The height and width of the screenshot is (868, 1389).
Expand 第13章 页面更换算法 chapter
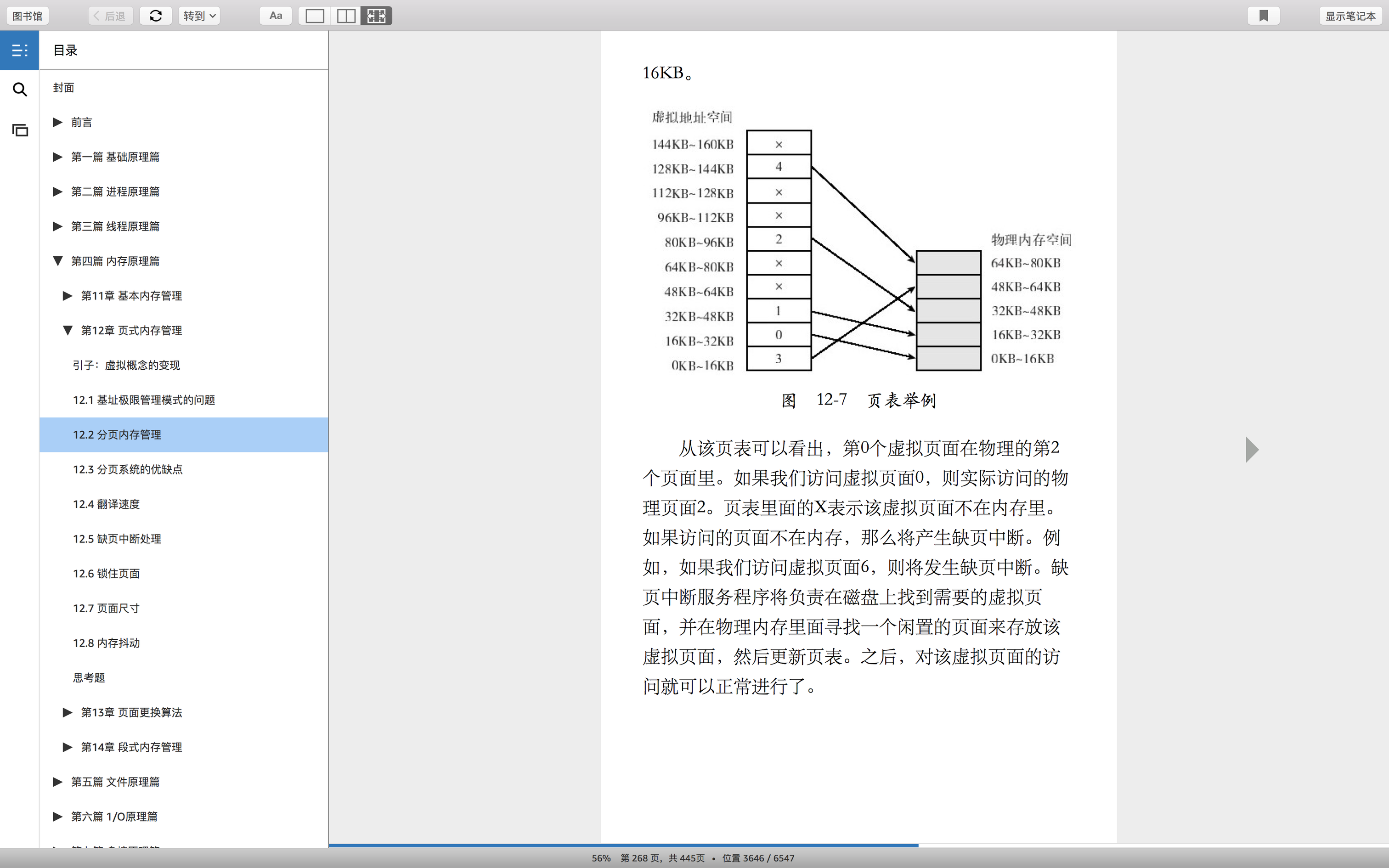[x=68, y=712]
